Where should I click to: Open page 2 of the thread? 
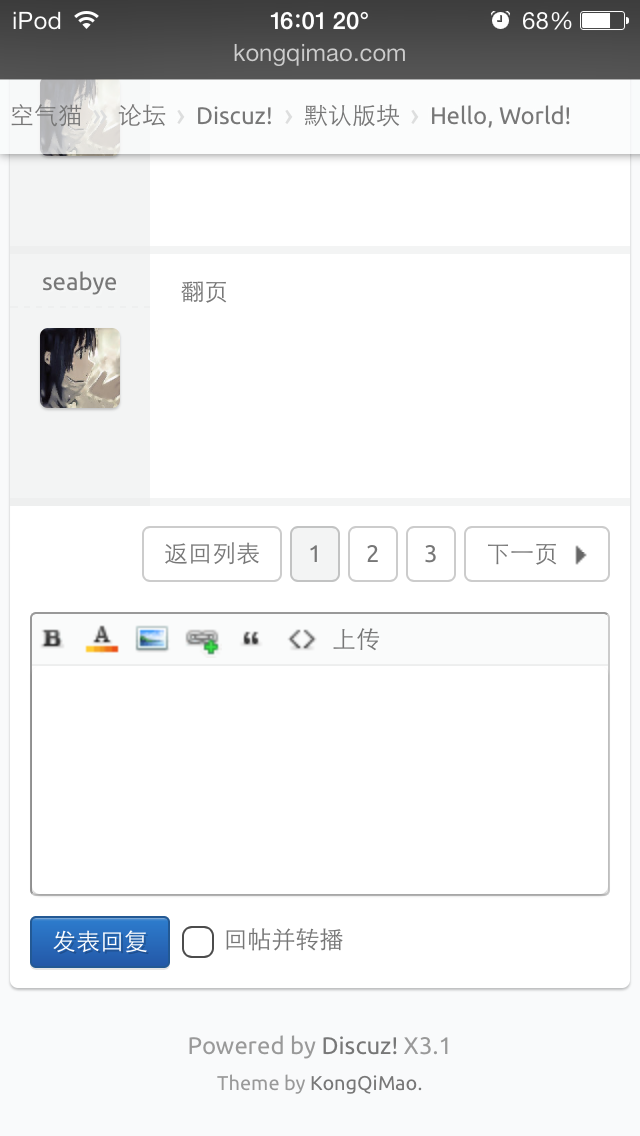pyautogui.click(x=373, y=554)
